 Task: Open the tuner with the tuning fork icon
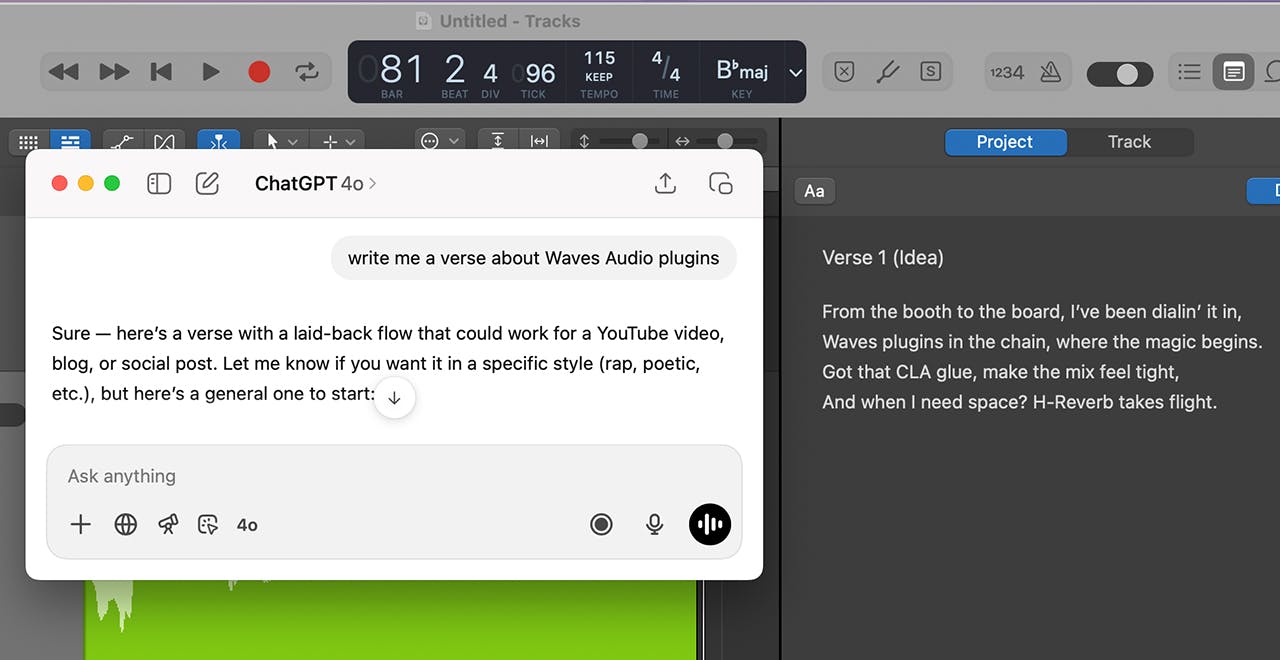(x=888, y=72)
